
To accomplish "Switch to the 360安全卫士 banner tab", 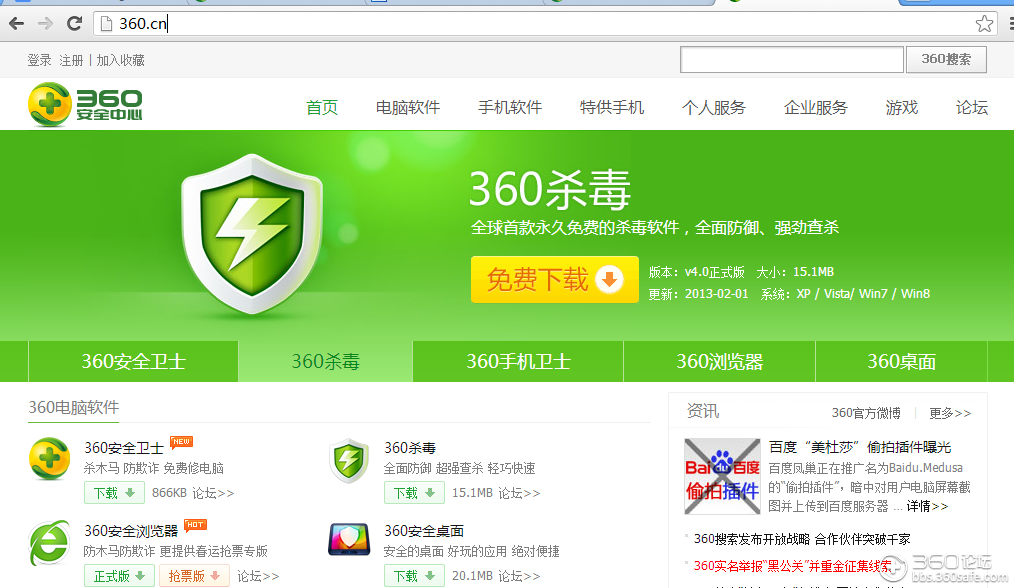I will [133, 361].
